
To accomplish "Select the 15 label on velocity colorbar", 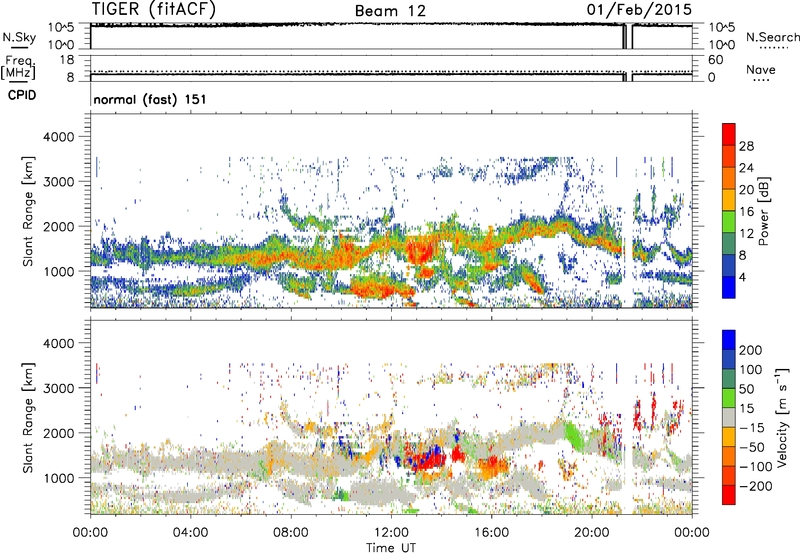I will pyautogui.click(x=746, y=409).
